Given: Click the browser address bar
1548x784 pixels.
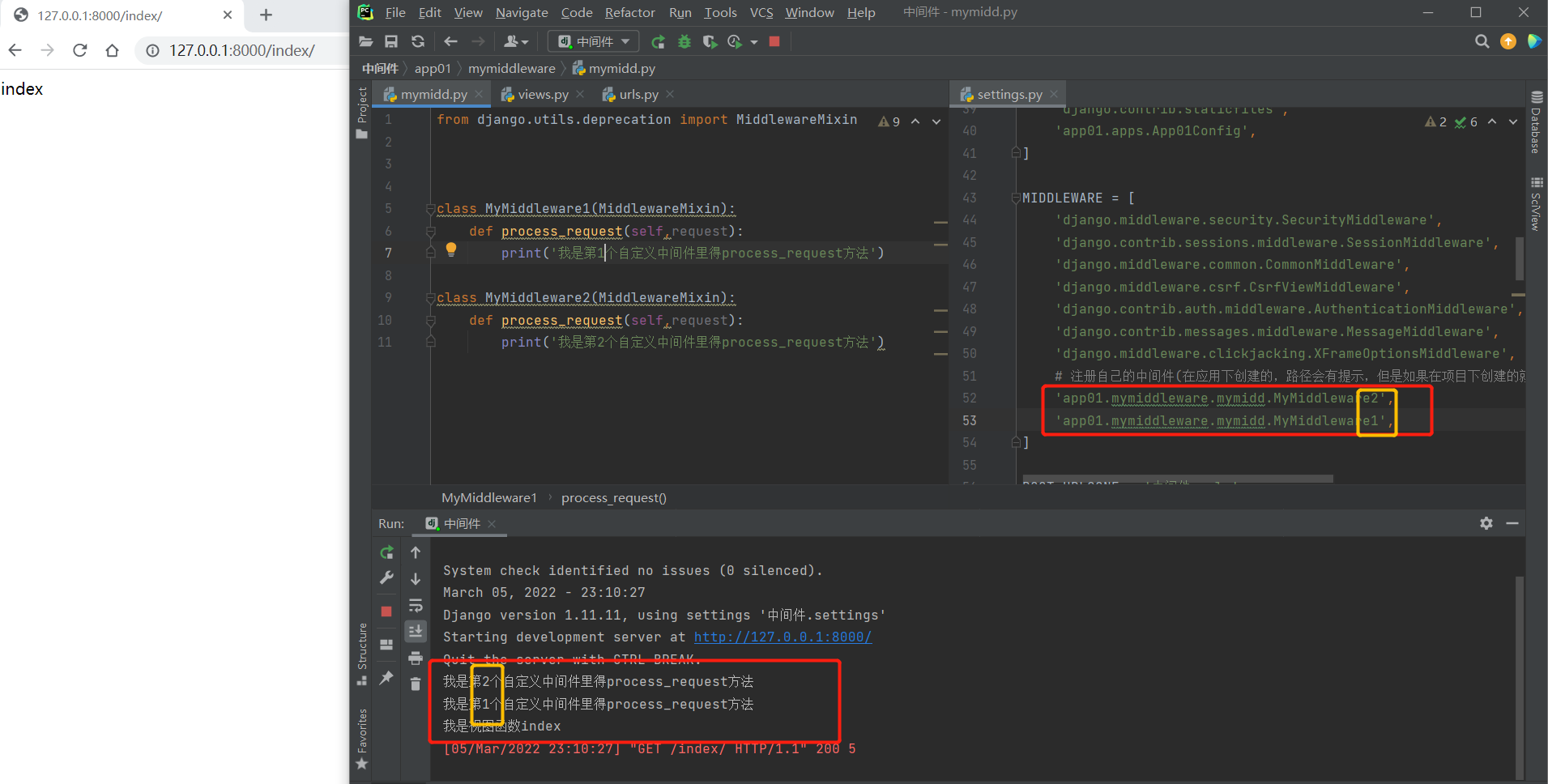Looking at the screenshot, I should point(241,50).
